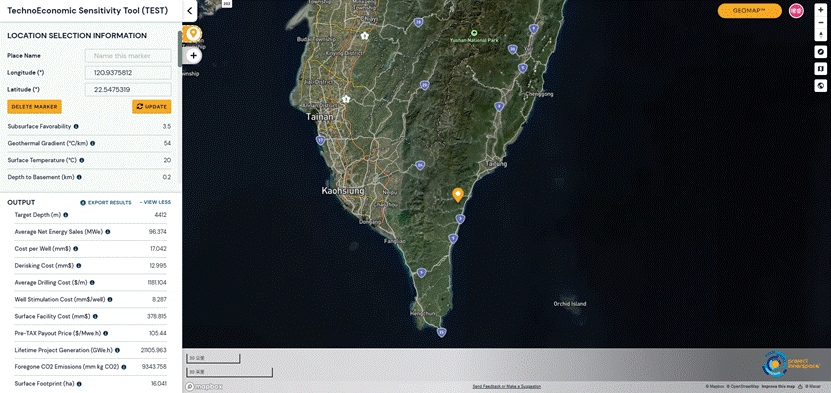Show info for Pre-TAX Payout Price
831x393 pixels.
pyautogui.click(x=105, y=334)
